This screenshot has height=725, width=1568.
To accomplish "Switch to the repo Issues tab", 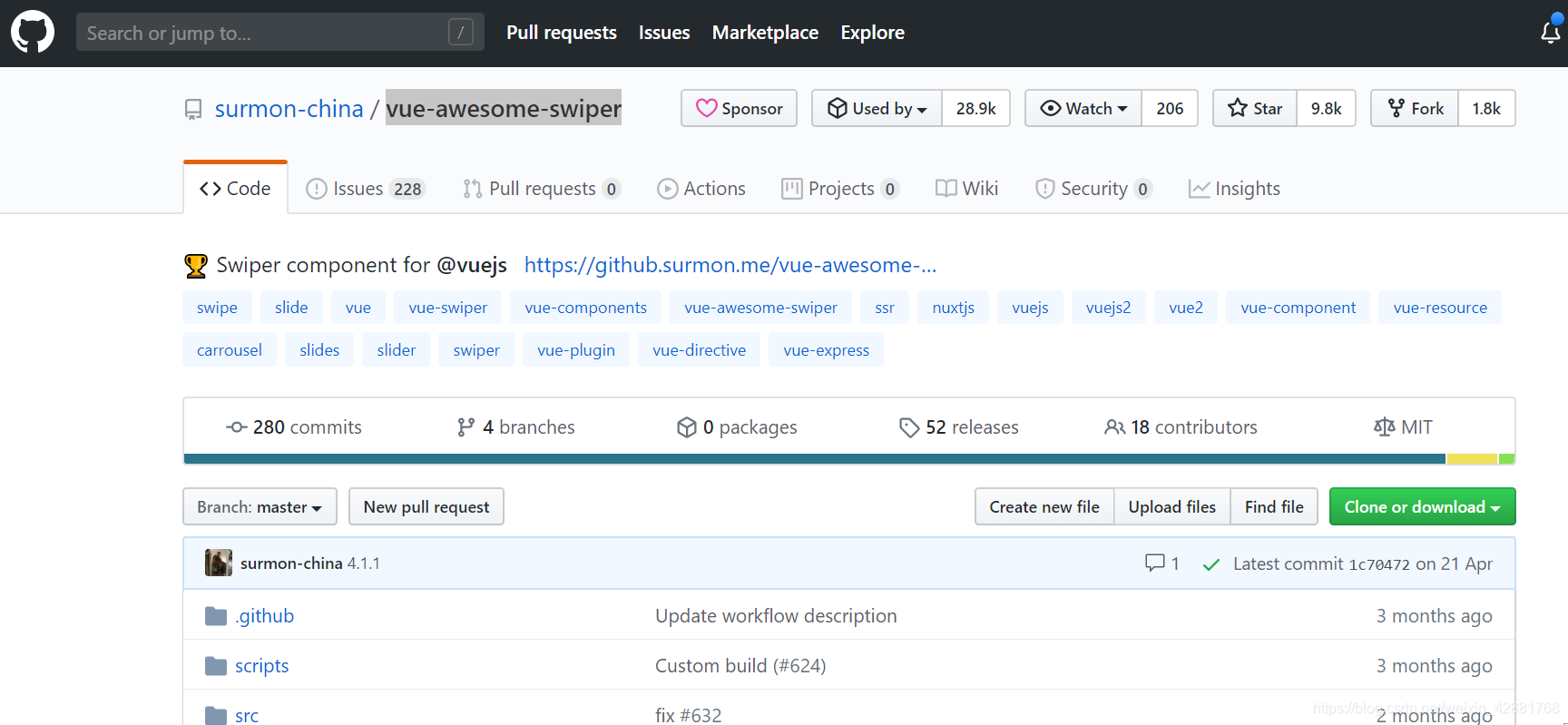I will [366, 189].
